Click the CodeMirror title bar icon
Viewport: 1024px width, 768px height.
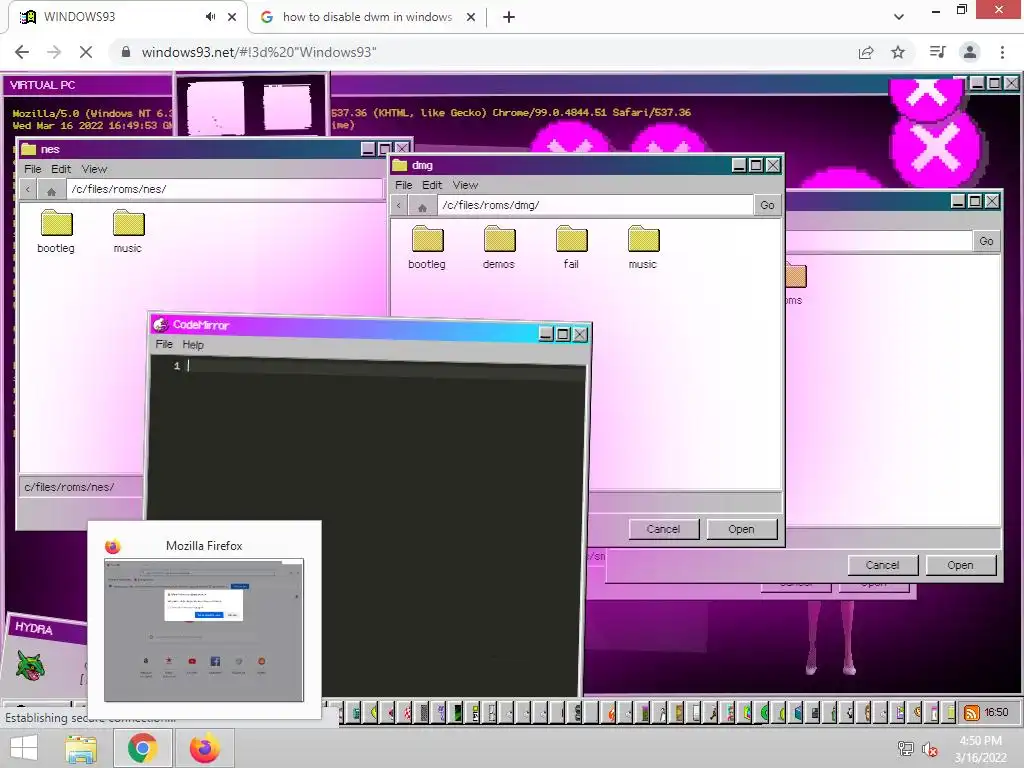click(161, 325)
